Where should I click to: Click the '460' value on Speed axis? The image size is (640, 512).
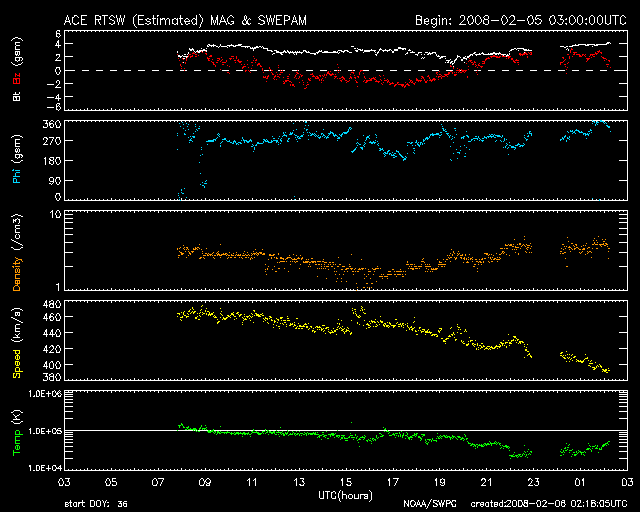52,317
